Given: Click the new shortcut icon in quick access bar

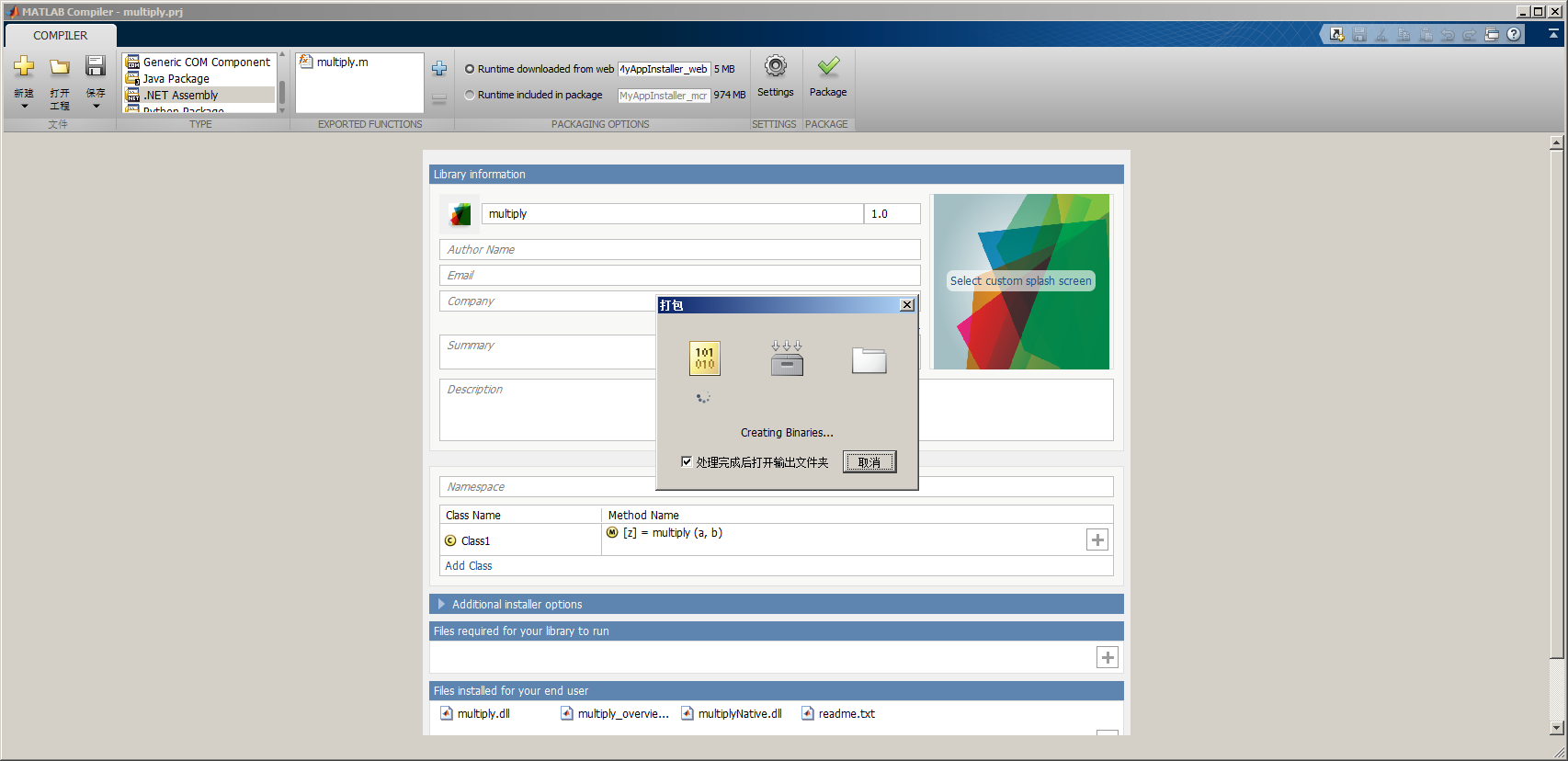Looking at the screenshot, I should (x=1337, y=35).
